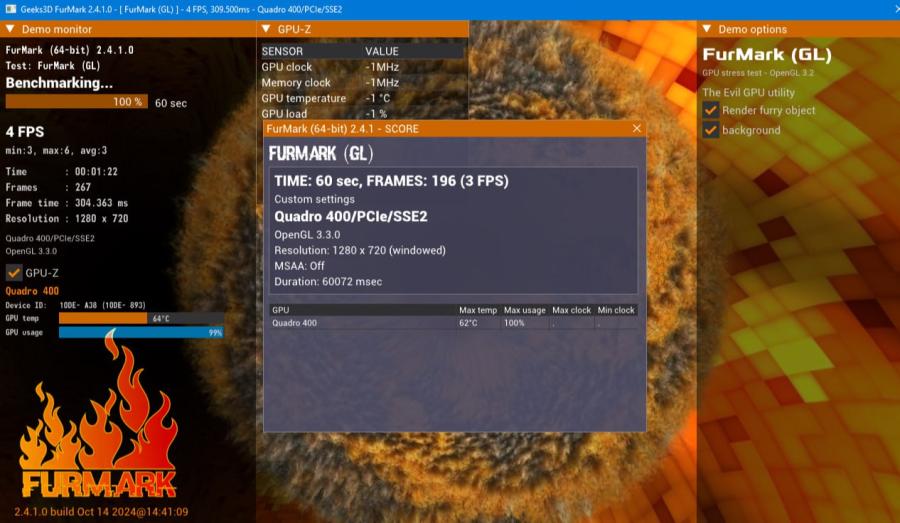Click the FurMark (GL) title in Demo options
This screenshot has width=900, height=523.
pos(767,55)
